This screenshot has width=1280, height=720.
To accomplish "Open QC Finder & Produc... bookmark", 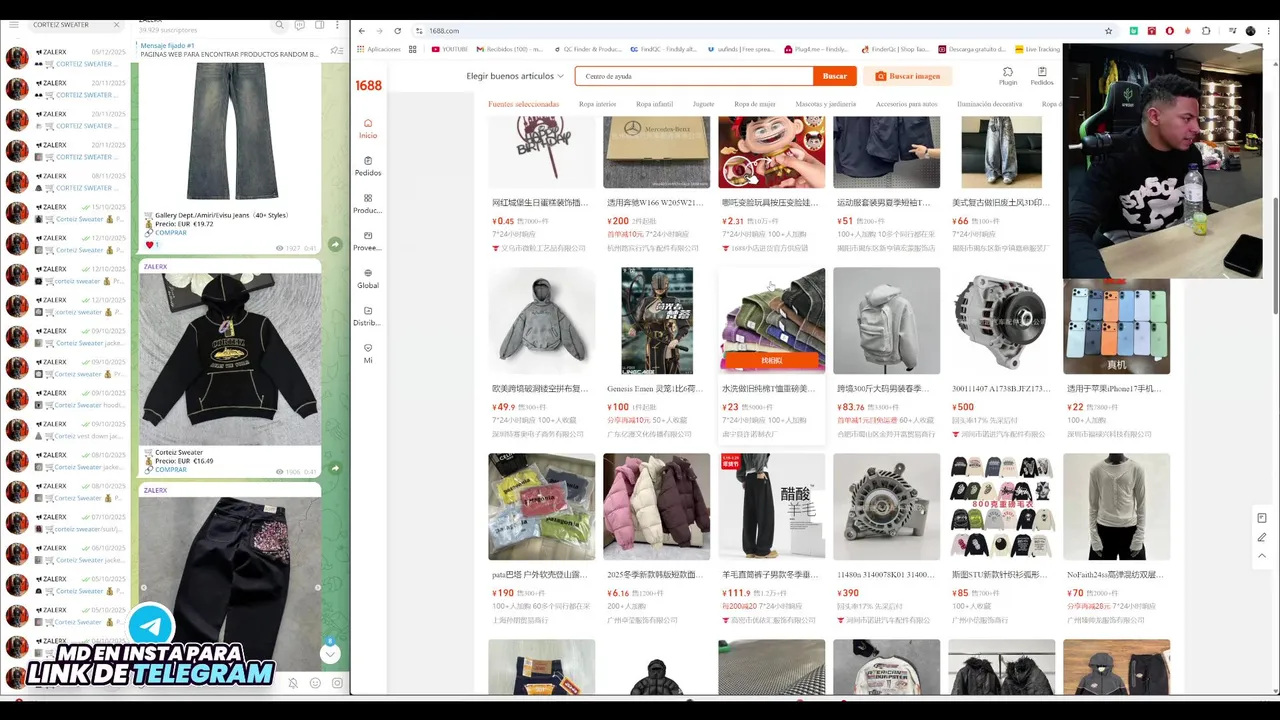I will pyautogui.click(x=587, y=49).
